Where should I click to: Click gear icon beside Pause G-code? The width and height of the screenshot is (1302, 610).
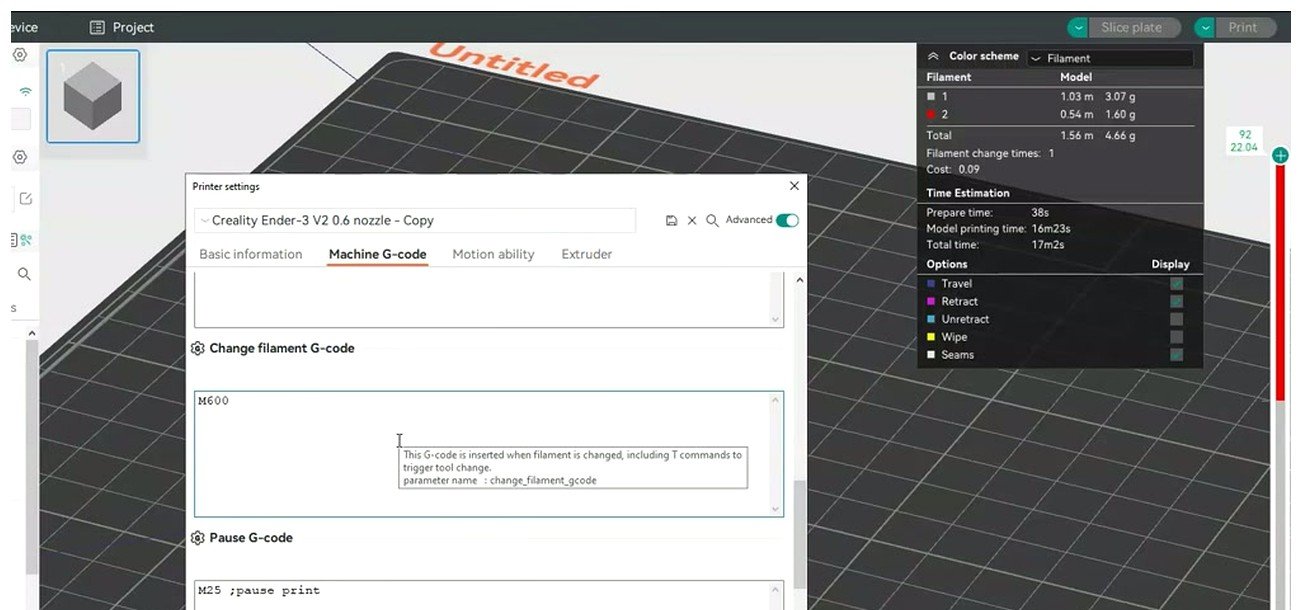point(198,538)
